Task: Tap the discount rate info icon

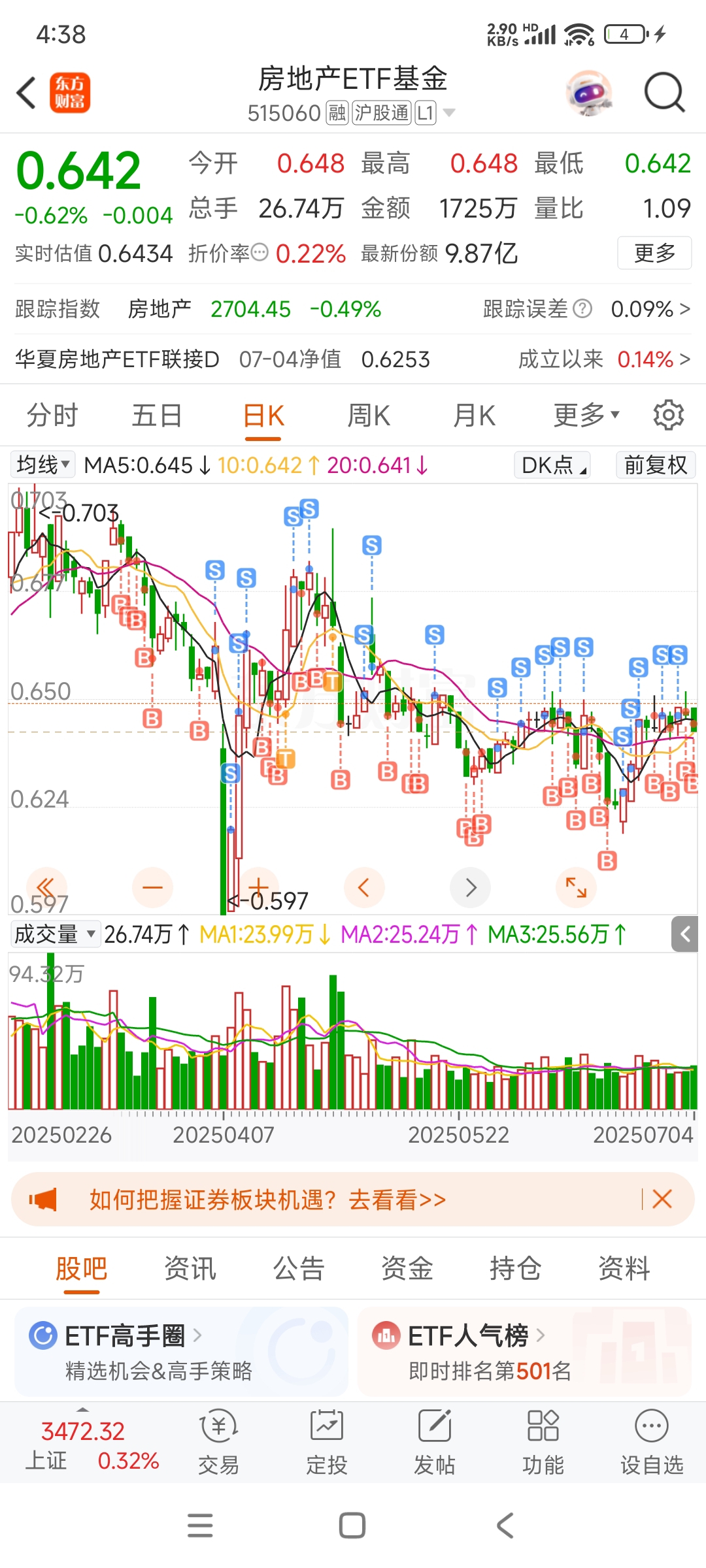Action: coord(260,252)
